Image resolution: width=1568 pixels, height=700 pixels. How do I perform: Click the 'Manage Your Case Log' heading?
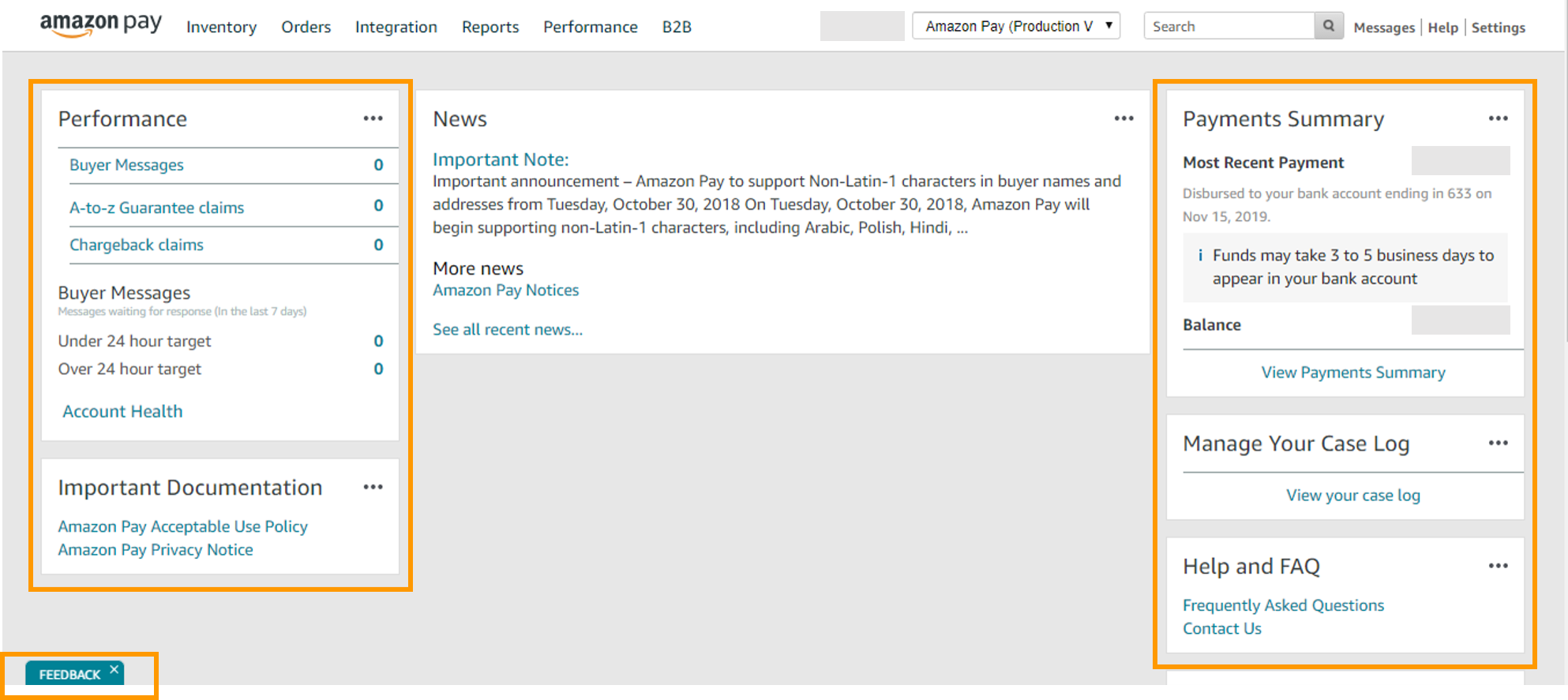1296,444
